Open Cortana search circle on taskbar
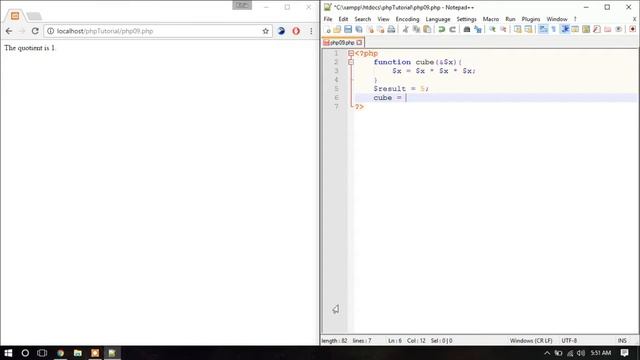The height and width of the screenshot is (360, 640). (x=25, y=353)
